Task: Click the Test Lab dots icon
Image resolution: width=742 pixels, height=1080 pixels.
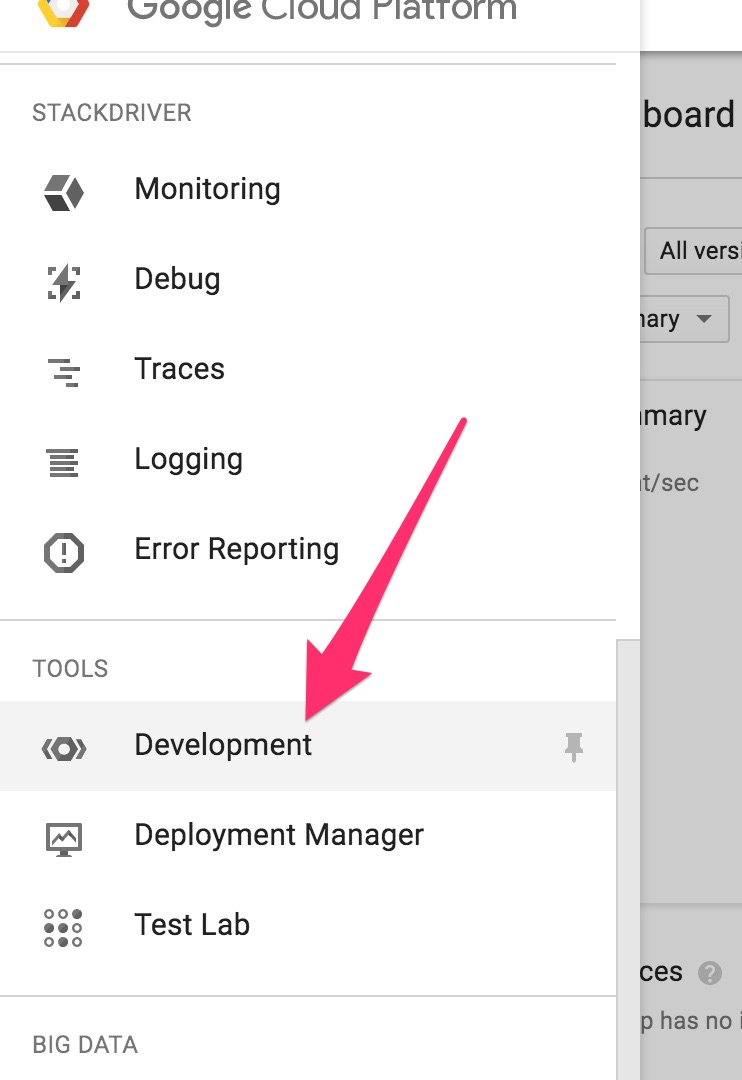Action: pos(64,927)
